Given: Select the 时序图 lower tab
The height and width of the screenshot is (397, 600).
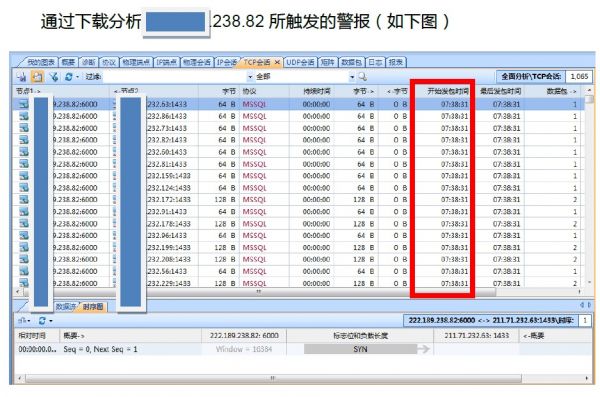Looking at the screenshot, I should click(93, 307).
